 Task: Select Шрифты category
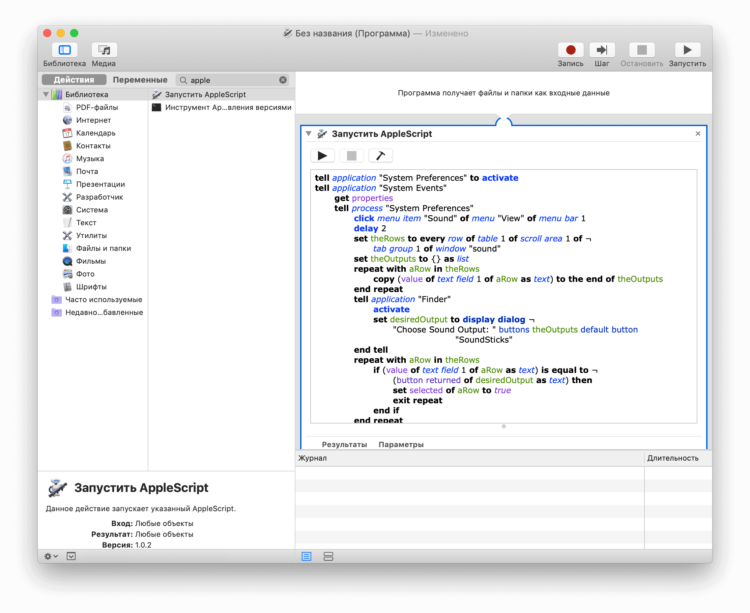(x=94, y=286)
